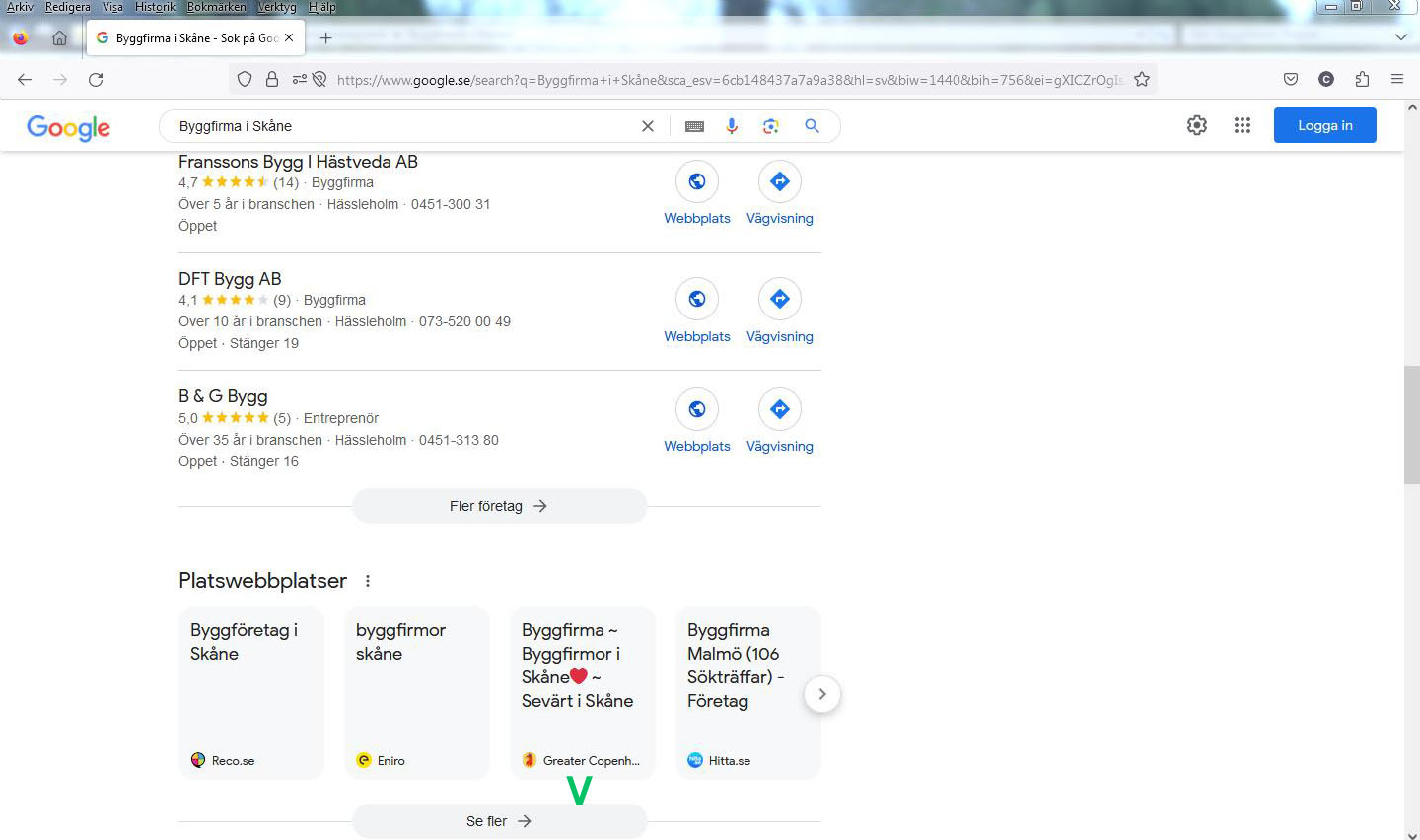Click the Firefox forward arrow
Viewport: 1420px width, 840px height.
tap(60, 80)
